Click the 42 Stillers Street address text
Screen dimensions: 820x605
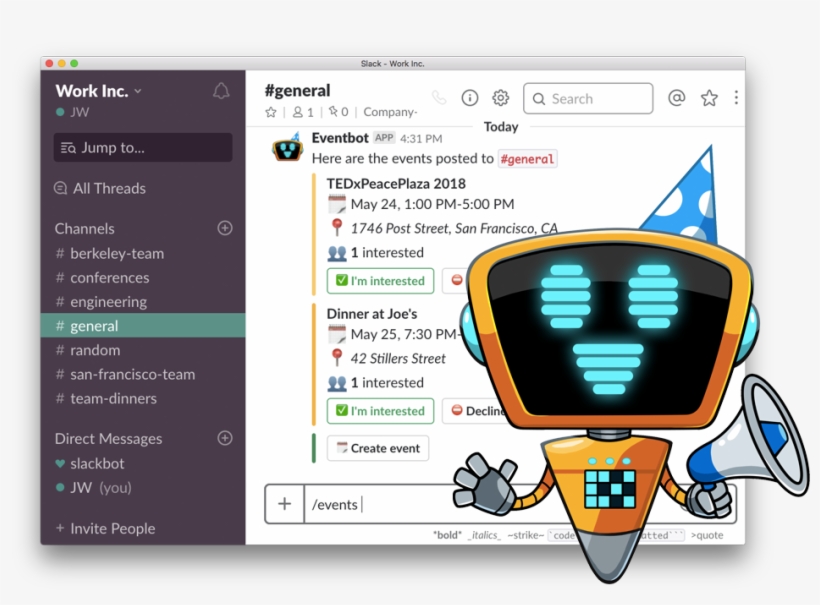click(x=398, y=359)
